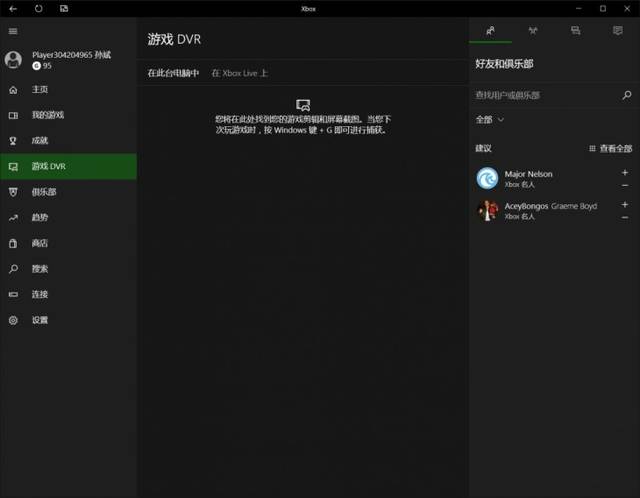Click the gamerscore 95 badge
This screenshot has width=640, height=498.
(x=42, y=66)
